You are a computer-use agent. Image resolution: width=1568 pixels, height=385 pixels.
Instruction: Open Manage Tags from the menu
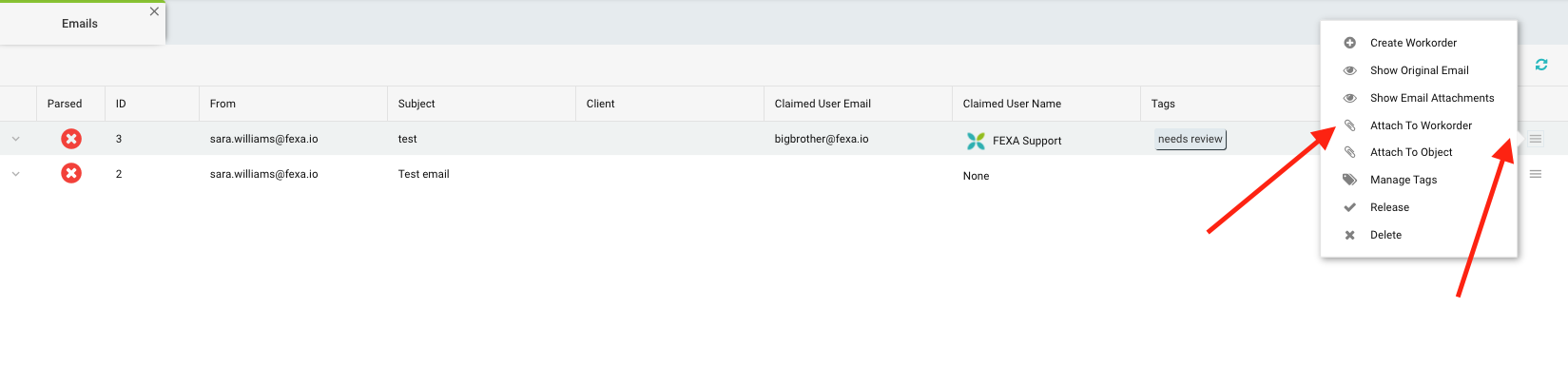[1403, 180]
